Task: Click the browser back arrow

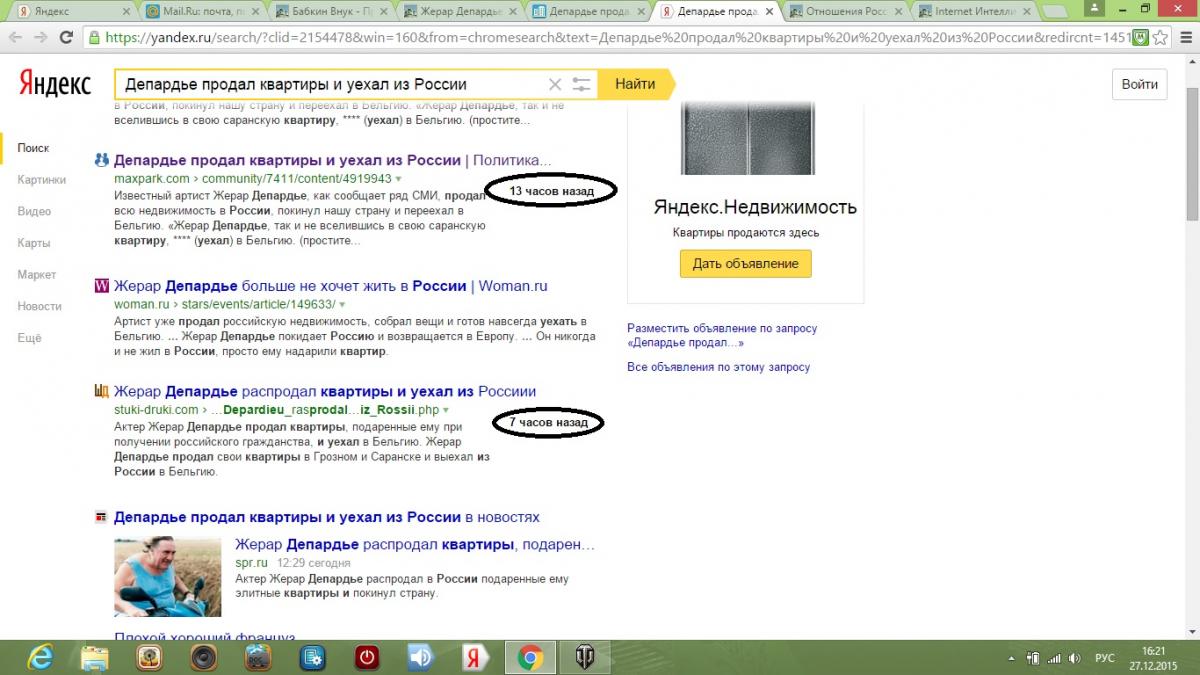Action: point(15,37)
